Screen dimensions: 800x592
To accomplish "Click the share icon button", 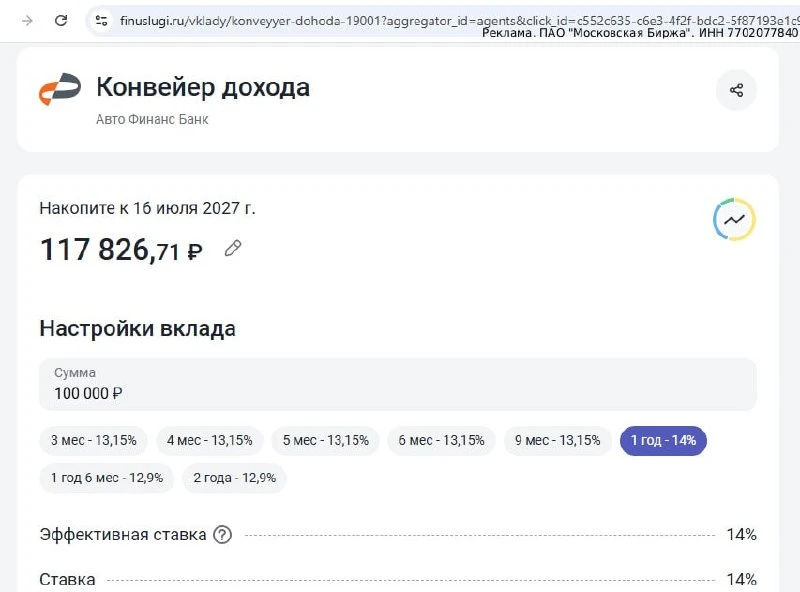I will (x=736, y=90).
